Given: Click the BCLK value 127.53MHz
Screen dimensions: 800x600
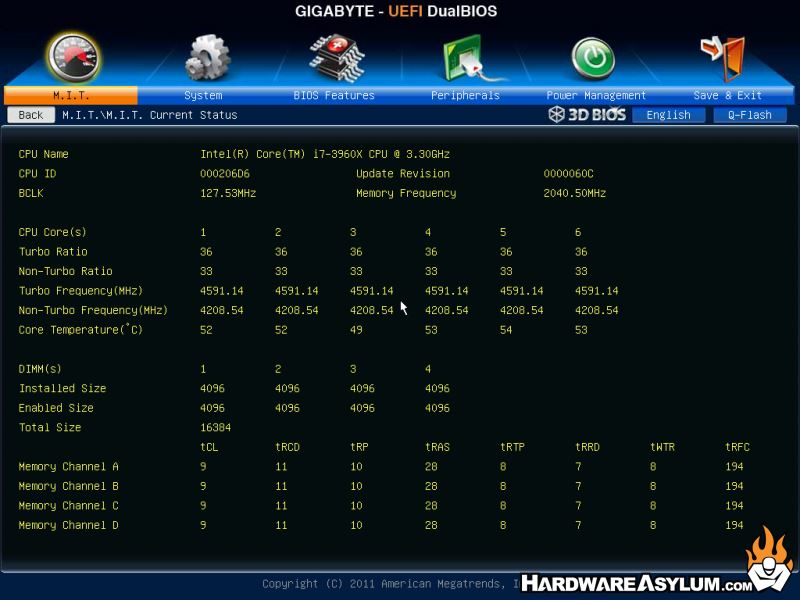Looking at the screenshot, I should coord(228,193).
